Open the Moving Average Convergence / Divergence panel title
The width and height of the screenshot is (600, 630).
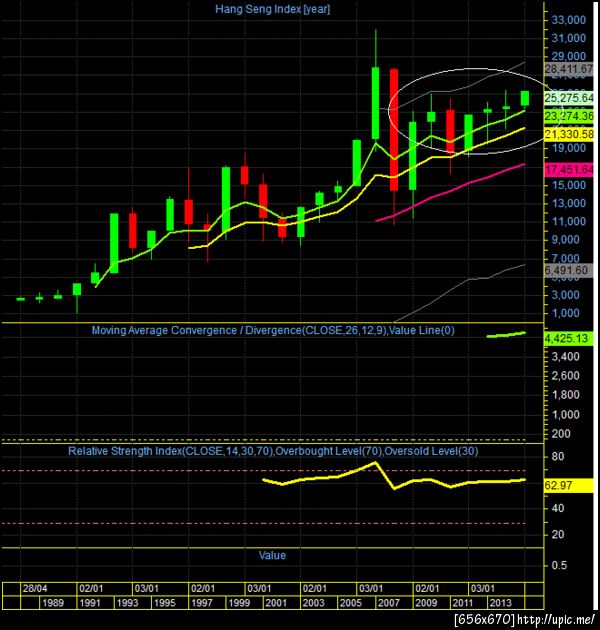click(x=273, y=330)
